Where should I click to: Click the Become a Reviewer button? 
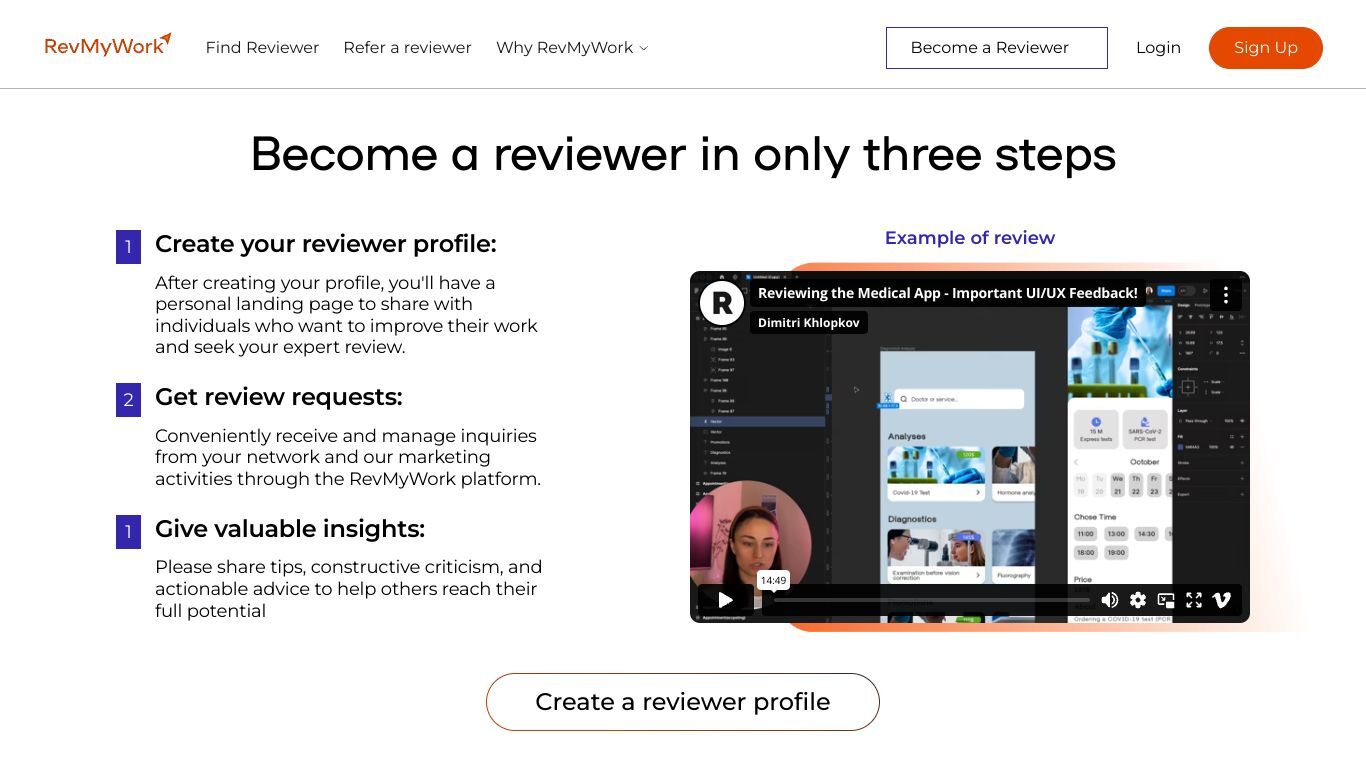tap(997, 48)
